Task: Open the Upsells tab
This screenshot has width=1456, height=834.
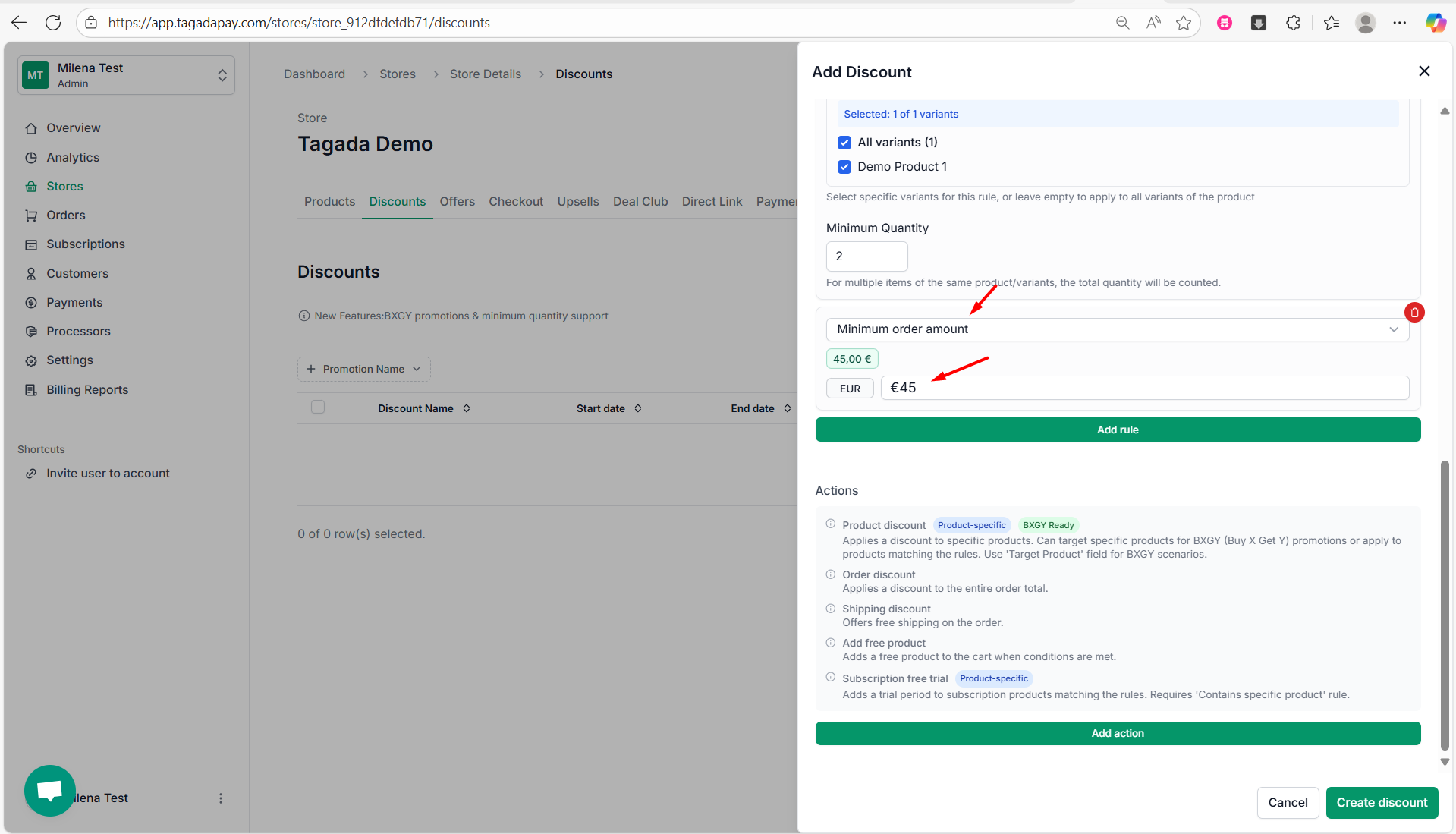Action: 577,202
